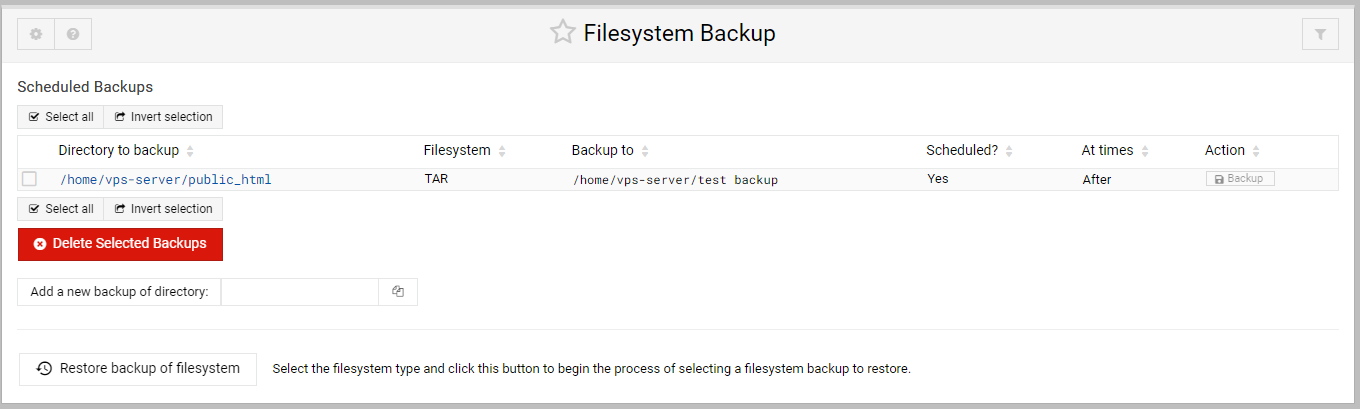The image size is (1360, 409).
Task: Click the upper Select all button
Action: [61, 117]
